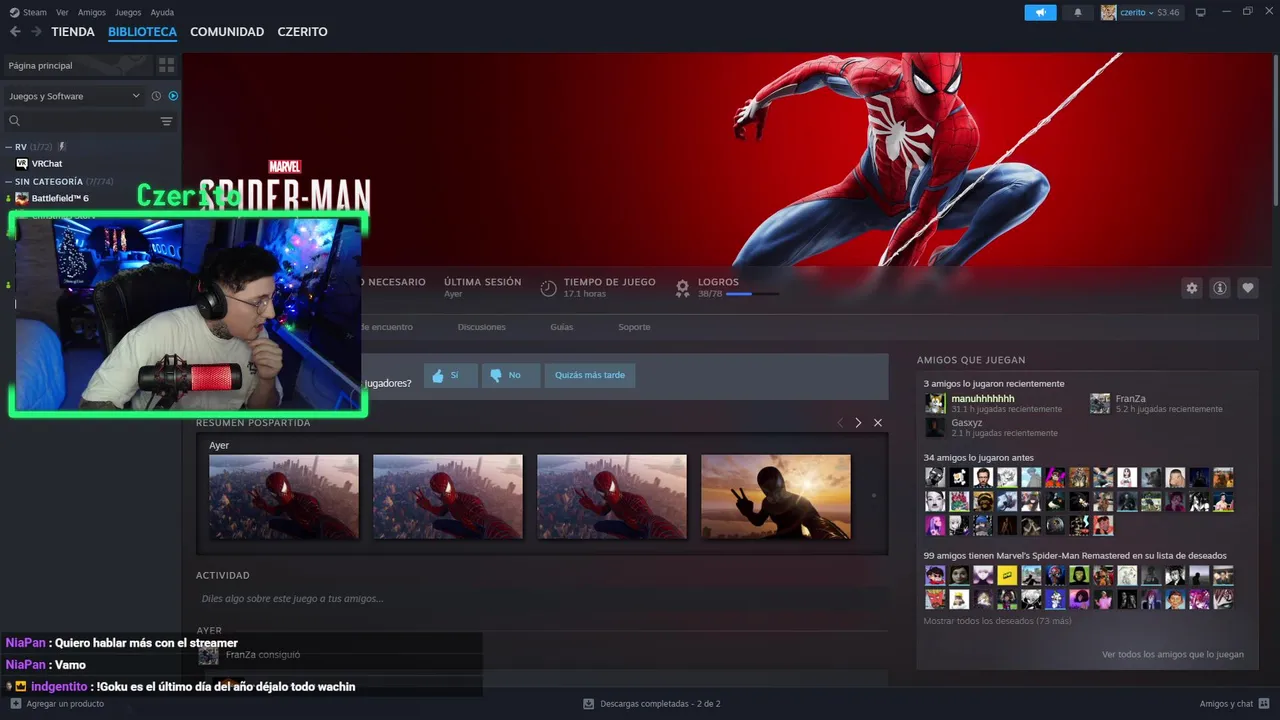Open Página principal in library sidebar
1280x720 pixels.
point(76,65)
